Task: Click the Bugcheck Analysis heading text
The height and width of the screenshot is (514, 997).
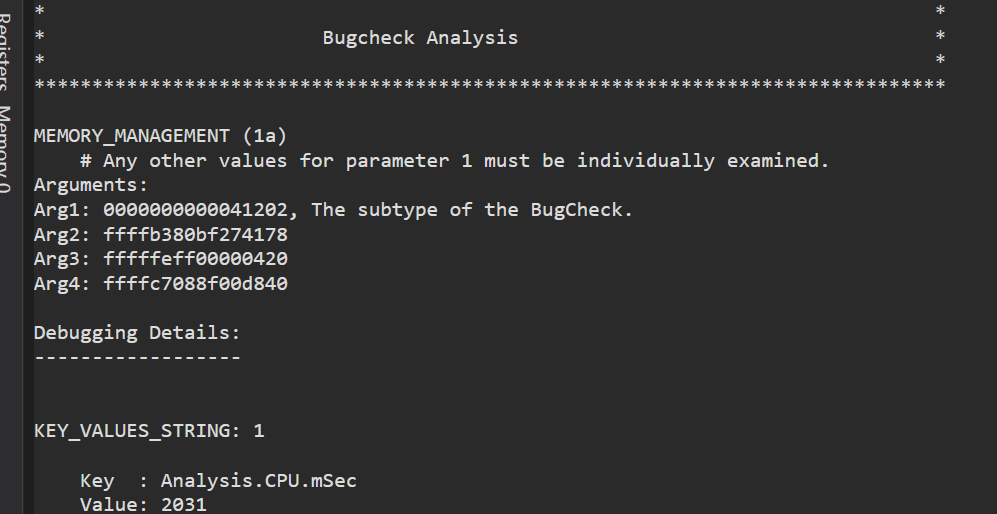Action: pyautogui.click(x=420, y=38)
